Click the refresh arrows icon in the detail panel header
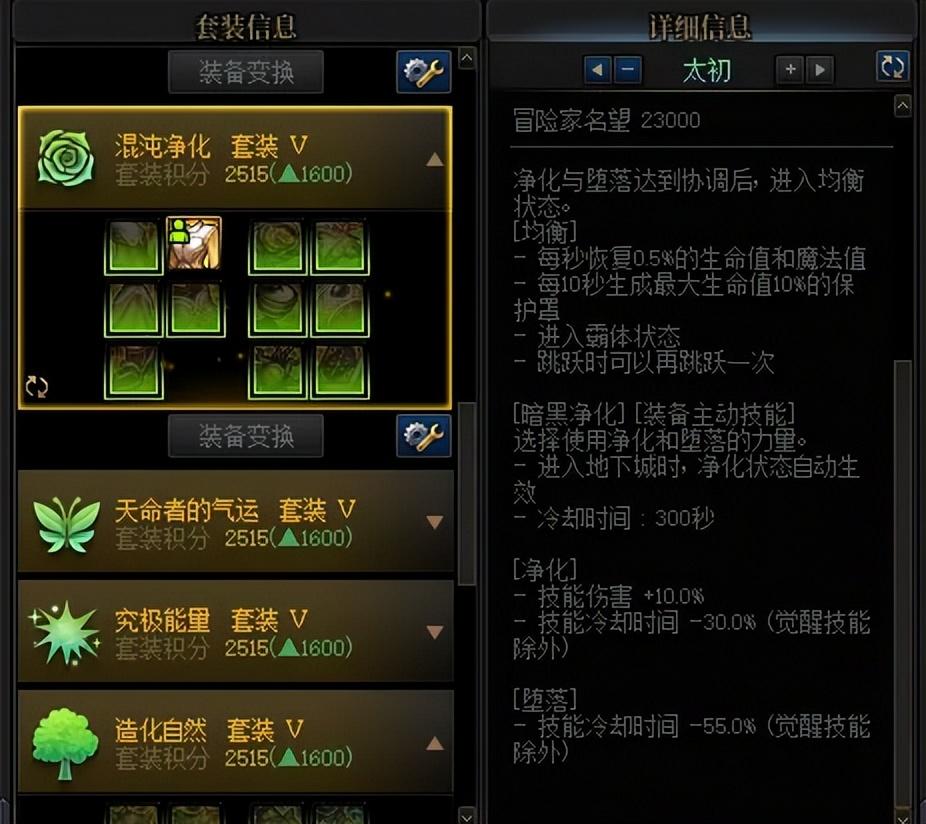 pyautogui.click(x=892, y=66)
